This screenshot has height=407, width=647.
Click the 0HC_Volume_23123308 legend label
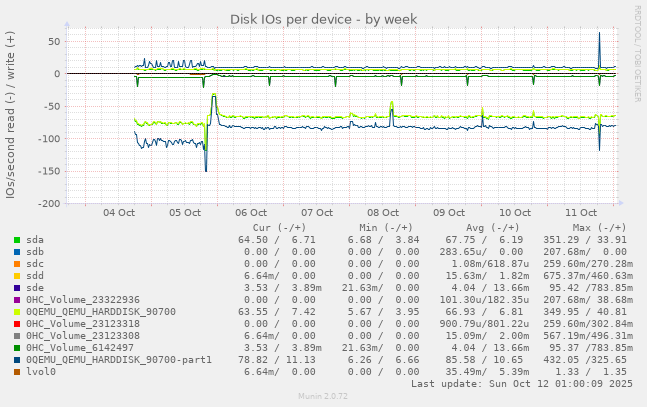[x=83, y=336]
